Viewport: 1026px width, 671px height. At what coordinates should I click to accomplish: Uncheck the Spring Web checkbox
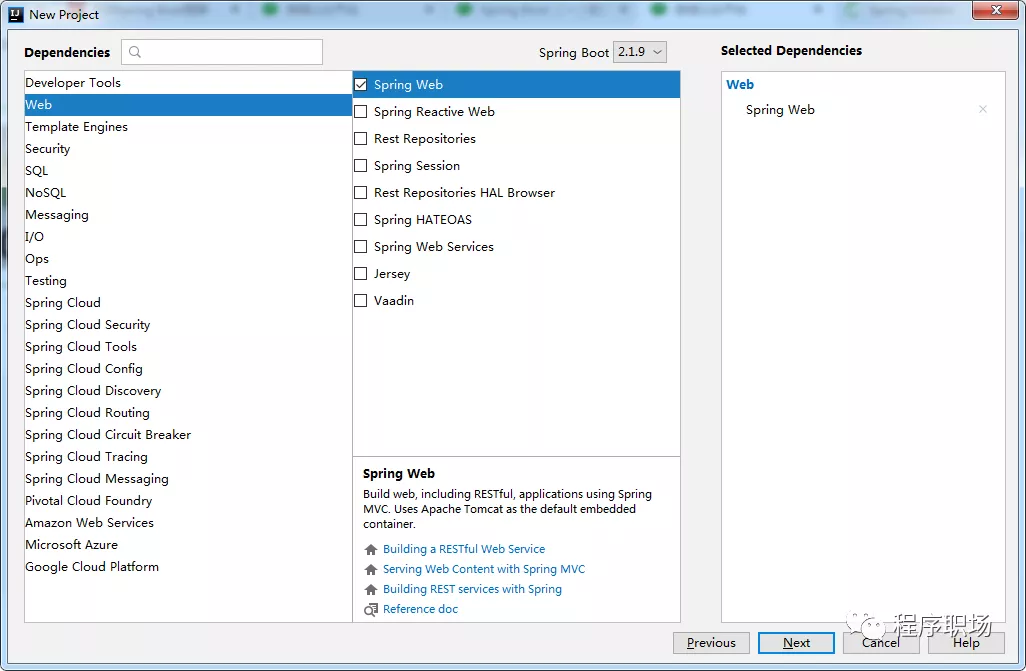pos(361,84)
